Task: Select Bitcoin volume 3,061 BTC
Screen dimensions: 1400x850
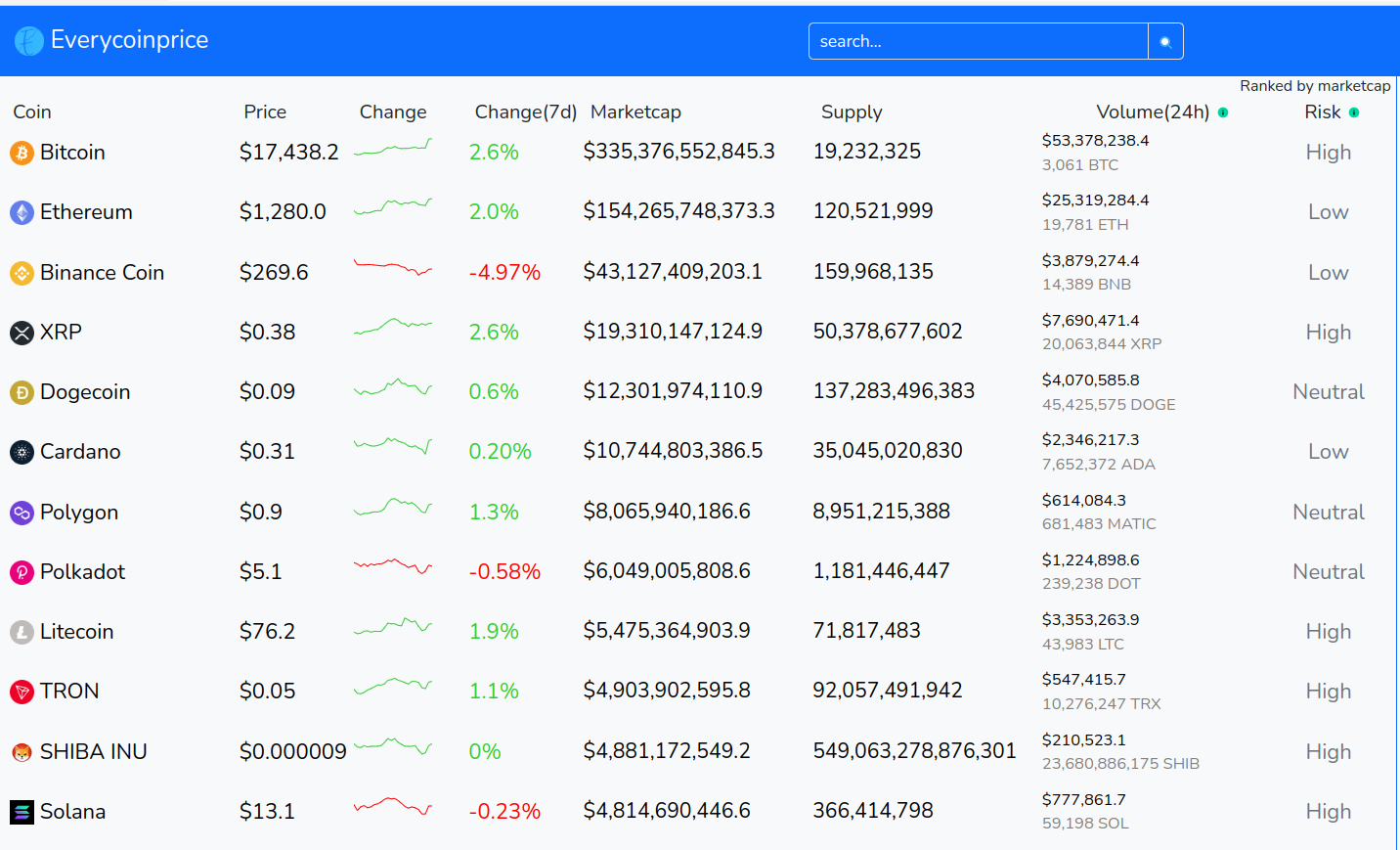Action: [x=1080, y=165]
